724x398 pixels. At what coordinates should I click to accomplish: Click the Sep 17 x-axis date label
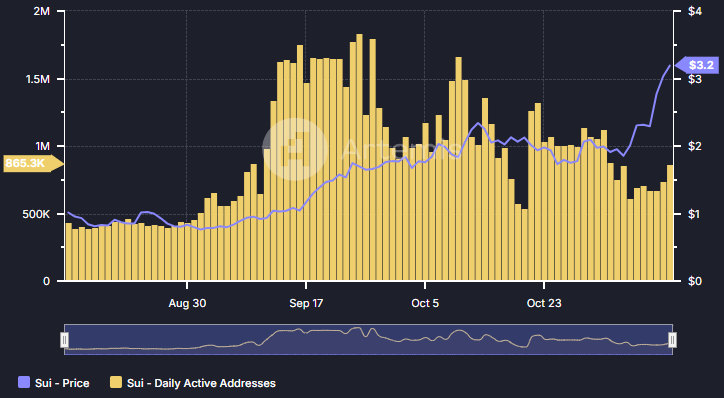[306, 303]
